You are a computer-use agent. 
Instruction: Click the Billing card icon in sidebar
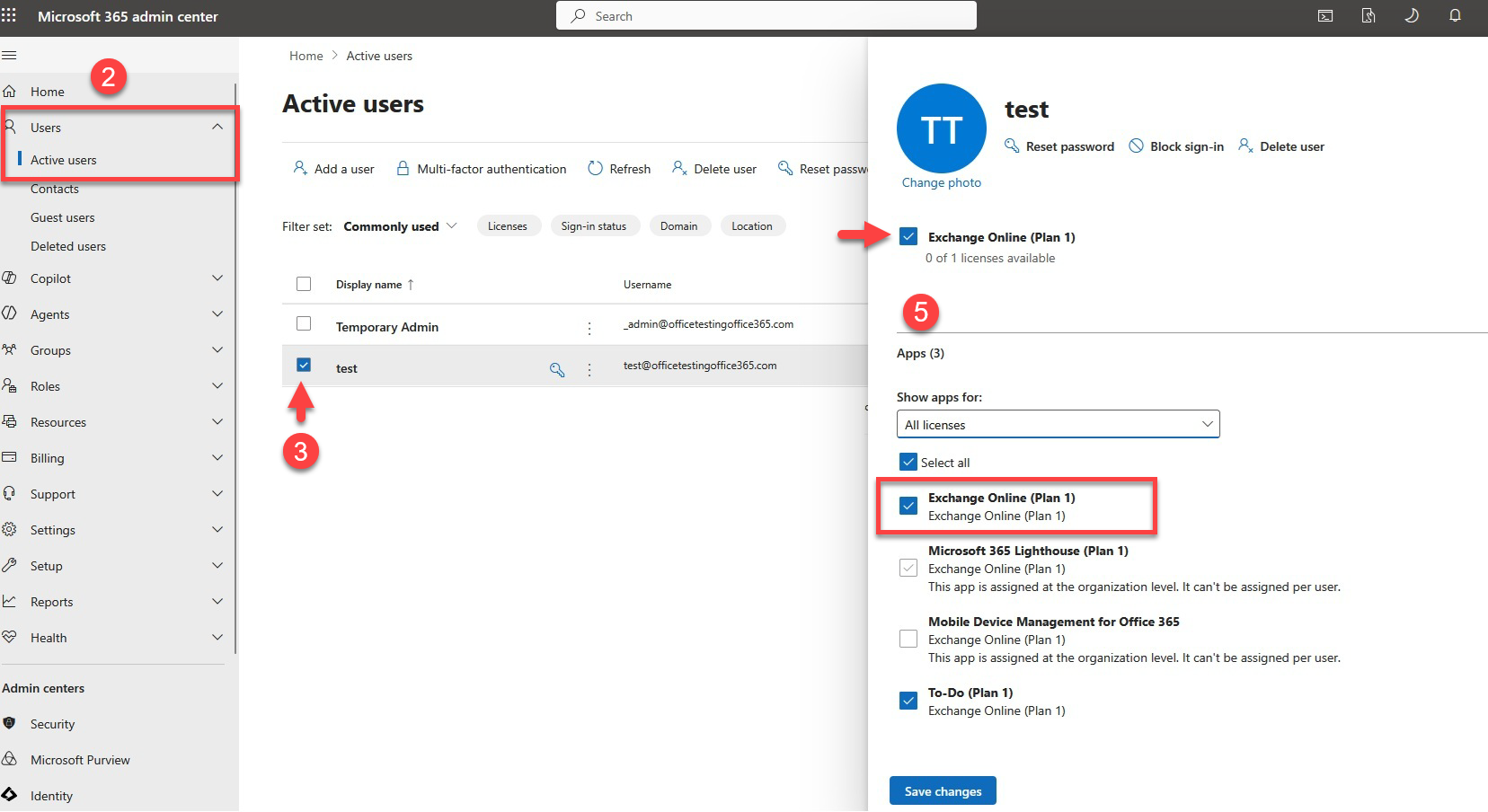click(x=9, y=457)
